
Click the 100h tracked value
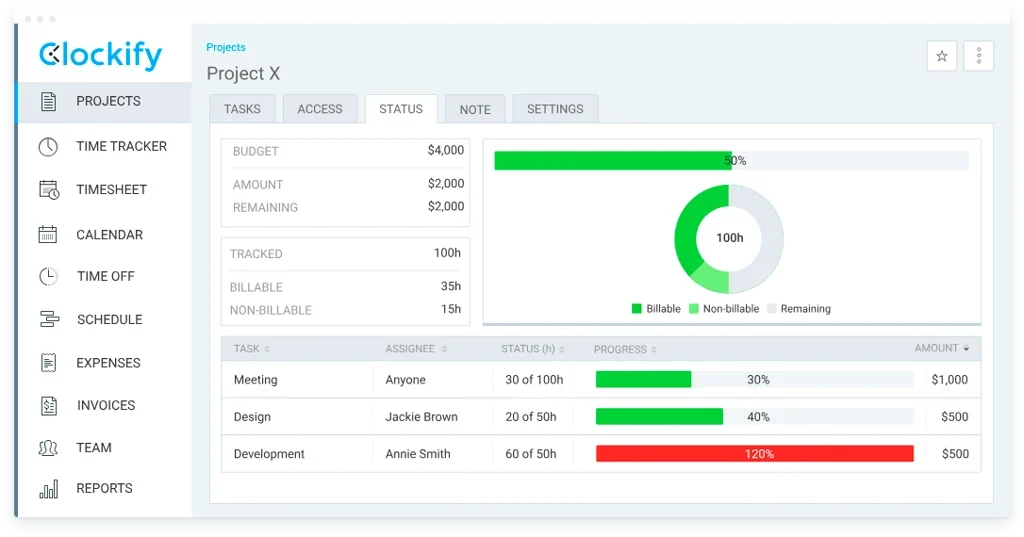pos(447,253)
